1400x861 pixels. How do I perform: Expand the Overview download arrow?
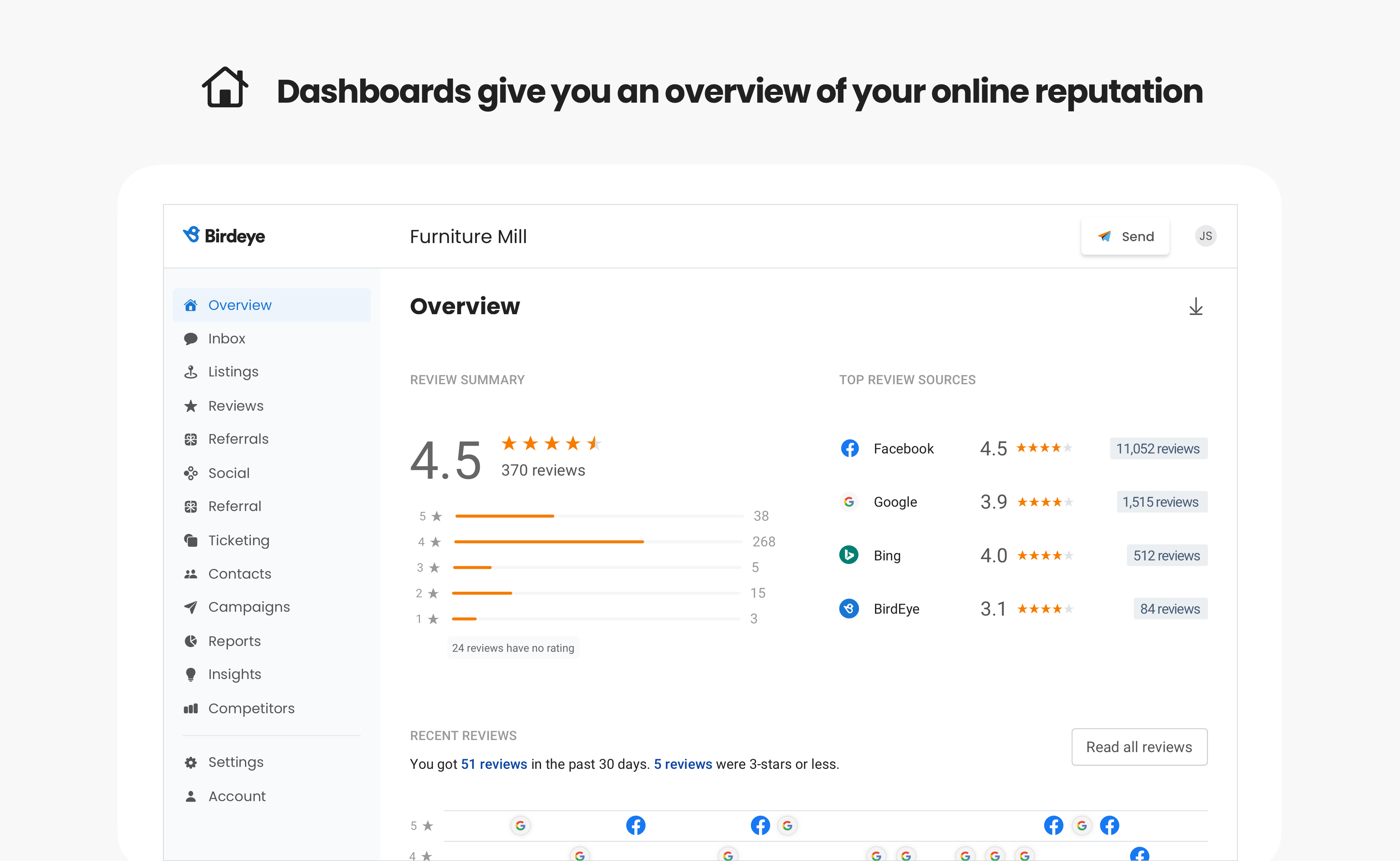1195,306
